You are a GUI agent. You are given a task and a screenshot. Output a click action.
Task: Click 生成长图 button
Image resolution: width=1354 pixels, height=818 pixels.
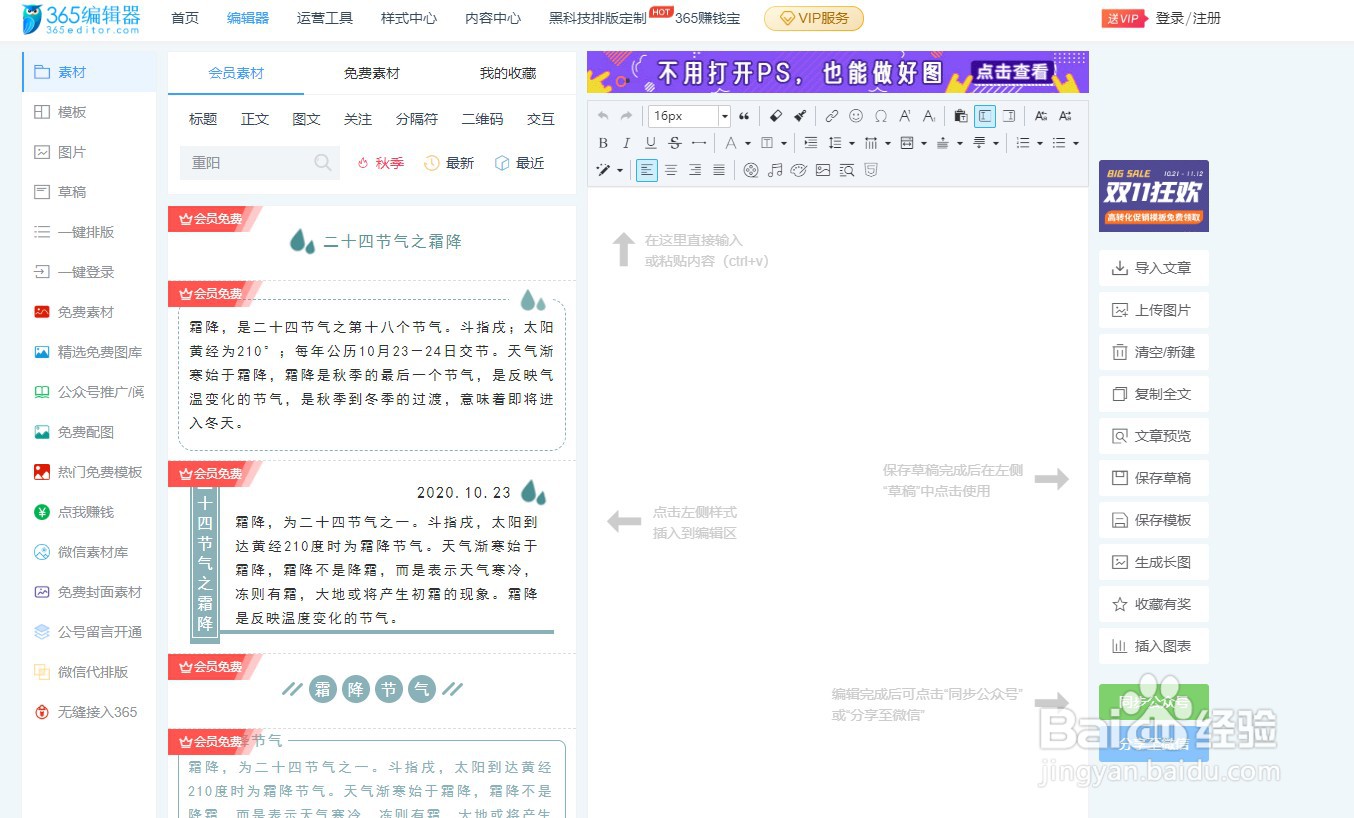coord(1153,562)
